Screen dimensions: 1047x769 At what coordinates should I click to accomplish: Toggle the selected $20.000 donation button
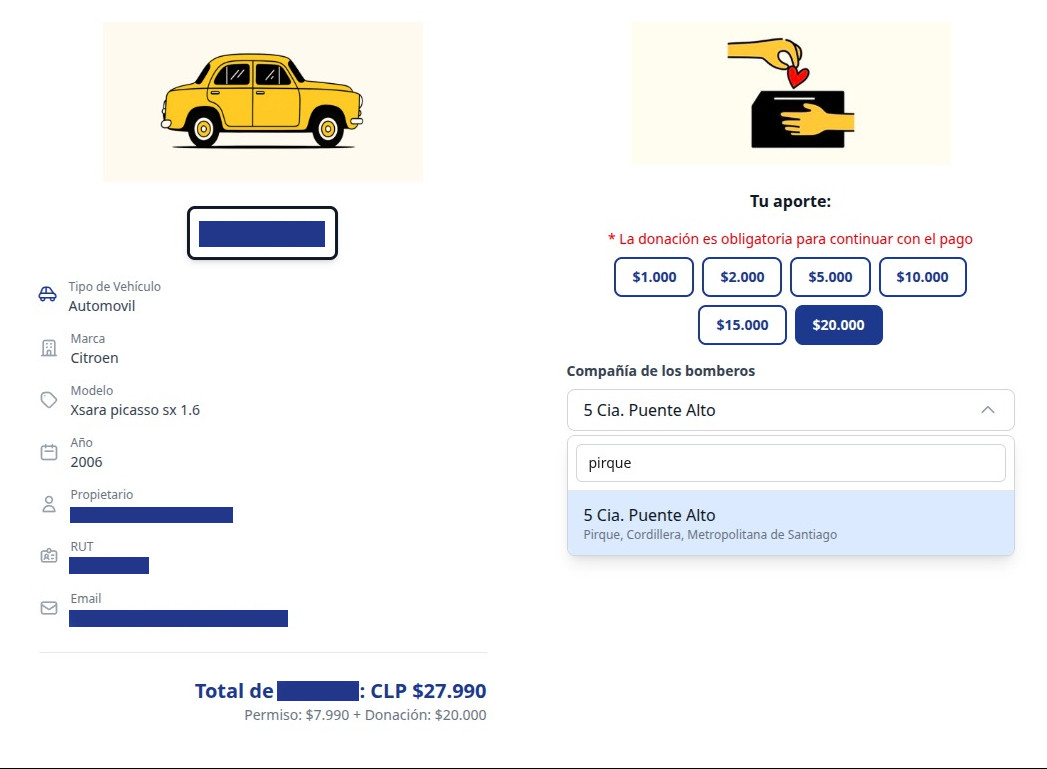click(838, 325)
